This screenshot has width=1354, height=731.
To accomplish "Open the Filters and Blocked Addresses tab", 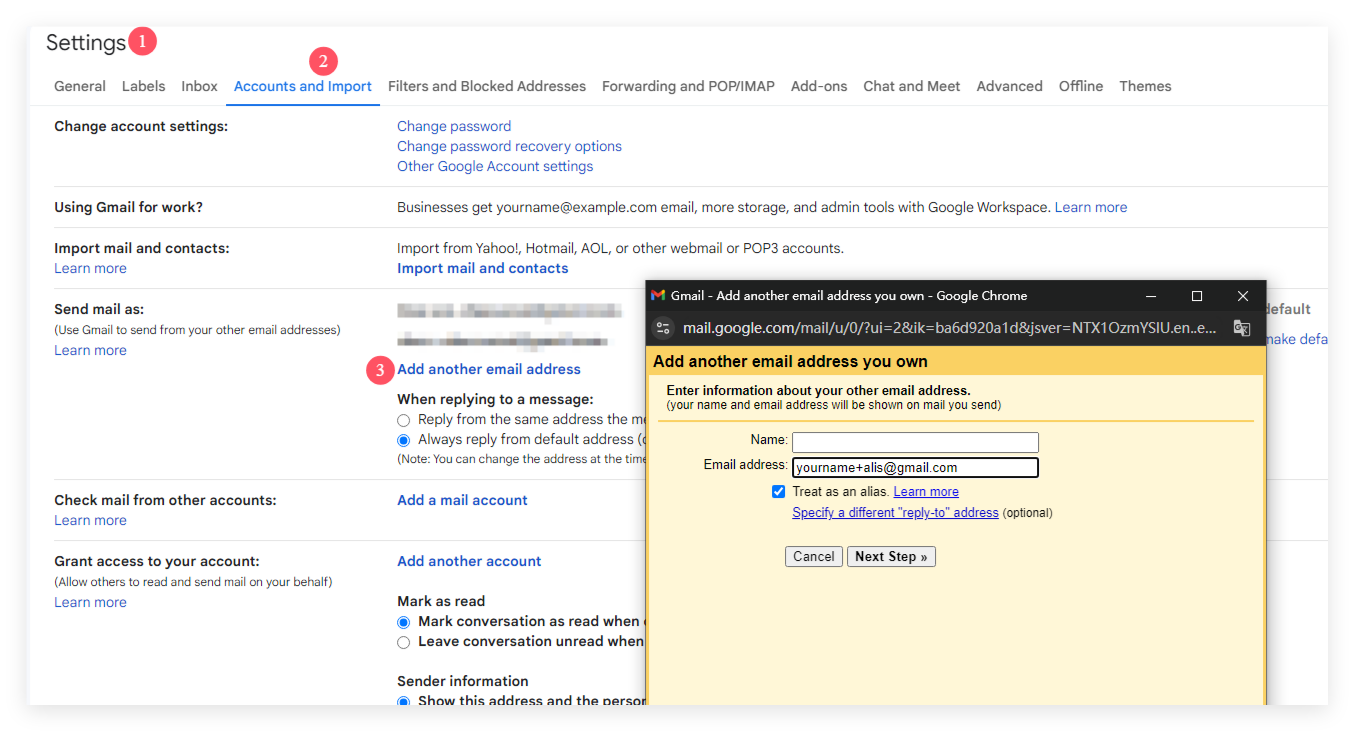I will (487, 86).
